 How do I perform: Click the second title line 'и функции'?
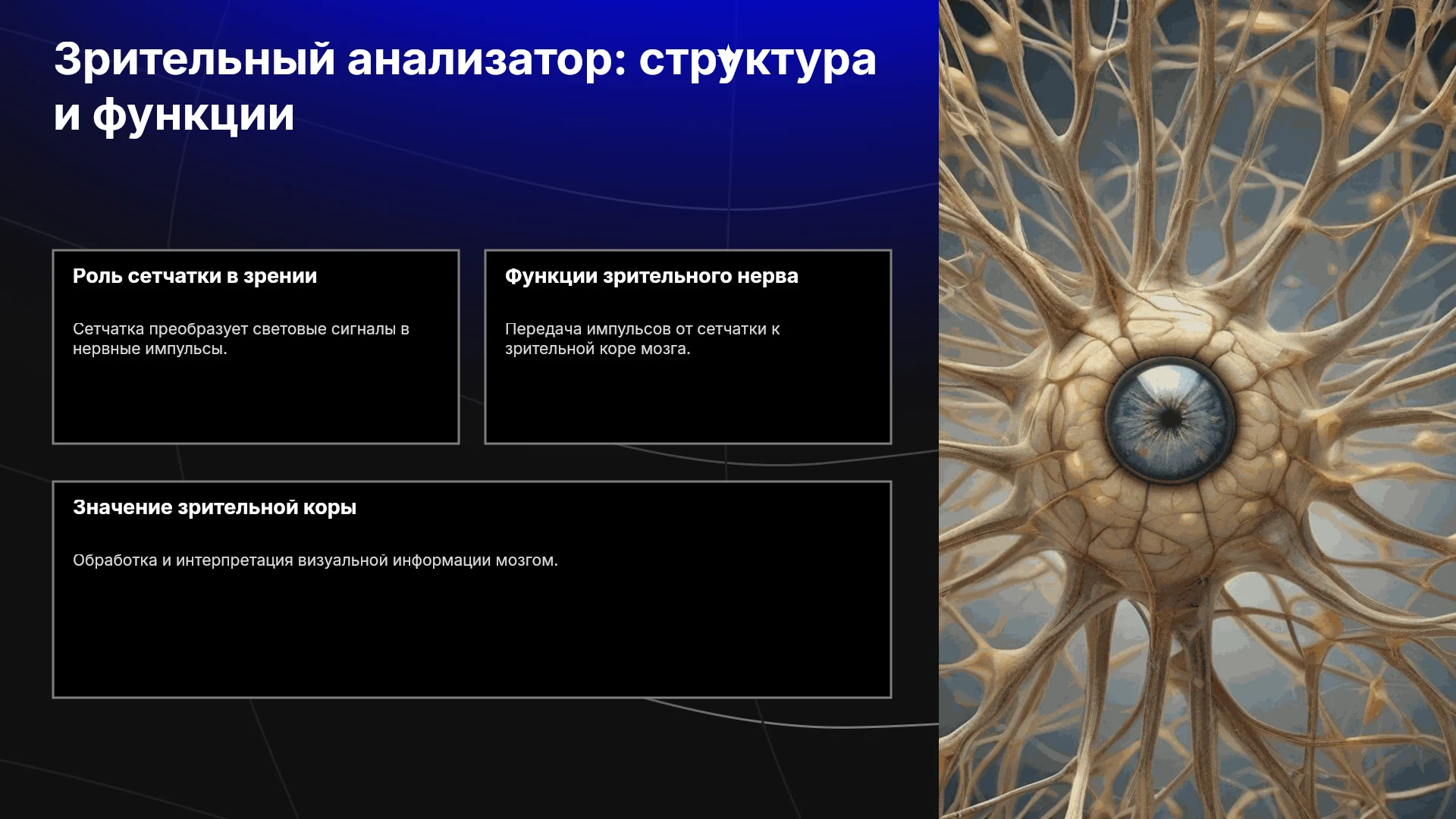tap(174, 115)
